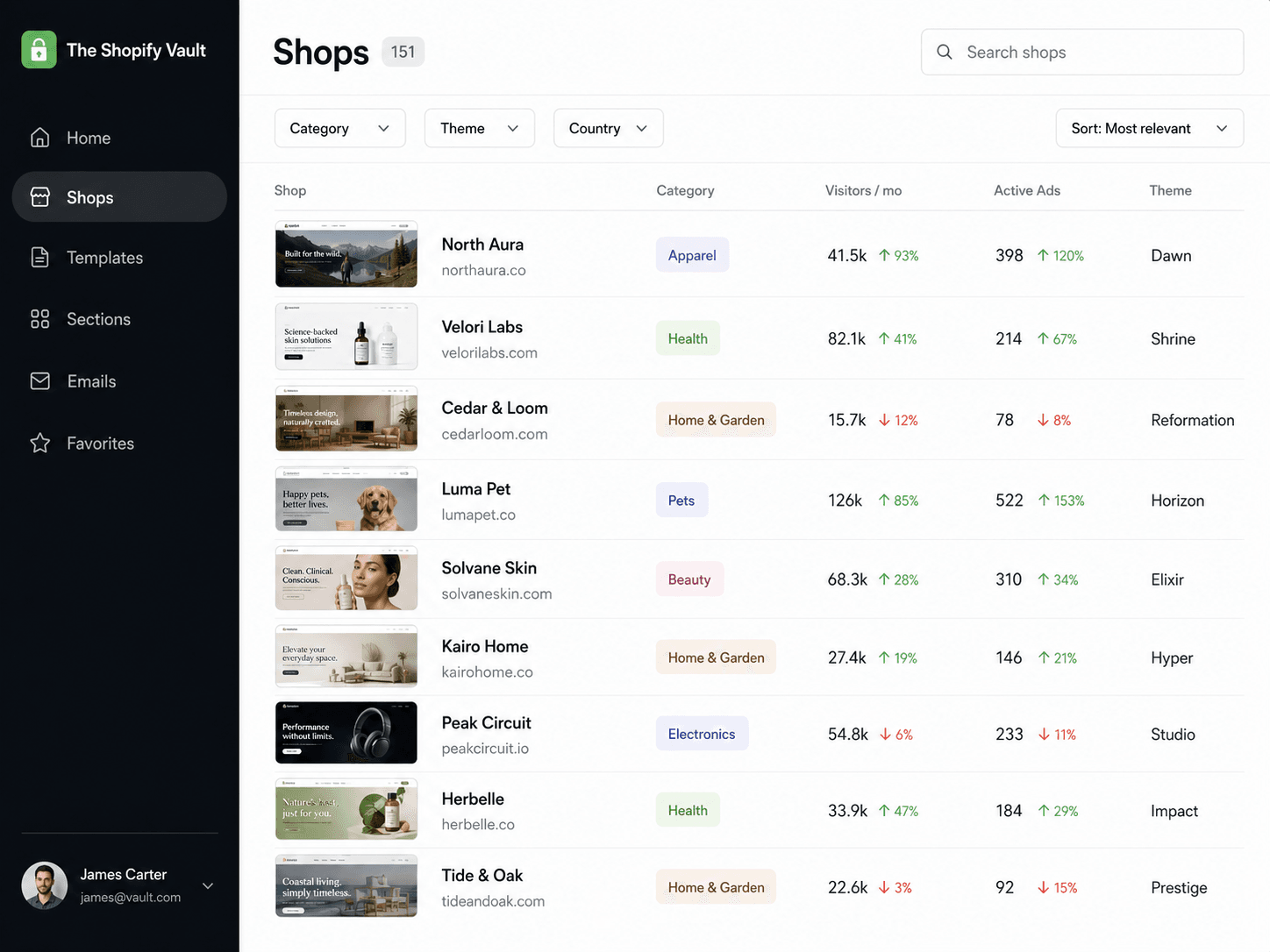Open the Herbelle shop thumbnail
Image resolution: width=1270 pixels, height=952 pixels.
(x=346, y=809)
